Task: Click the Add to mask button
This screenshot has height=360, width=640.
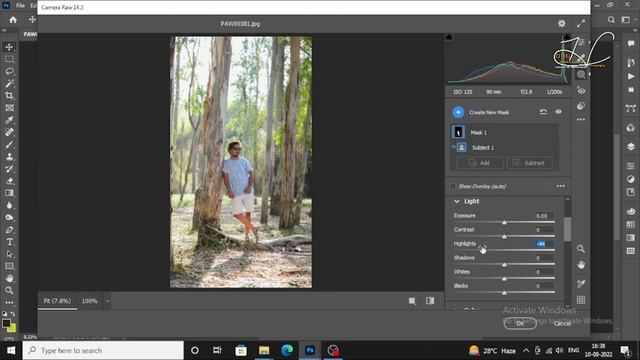Action: (x=480, y=163)
